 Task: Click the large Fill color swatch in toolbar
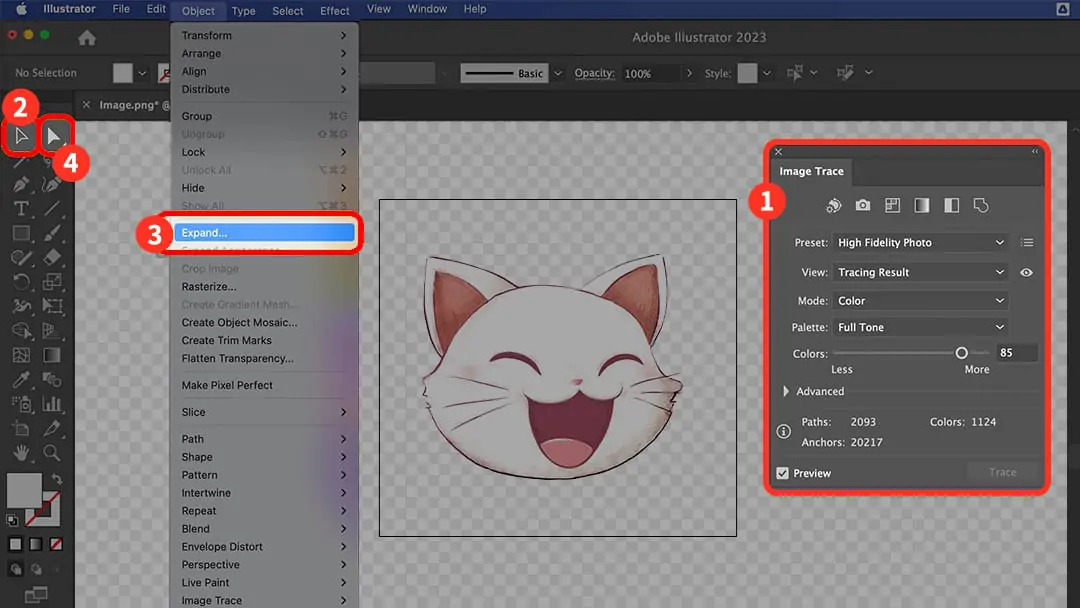click(x=24, y=490)
